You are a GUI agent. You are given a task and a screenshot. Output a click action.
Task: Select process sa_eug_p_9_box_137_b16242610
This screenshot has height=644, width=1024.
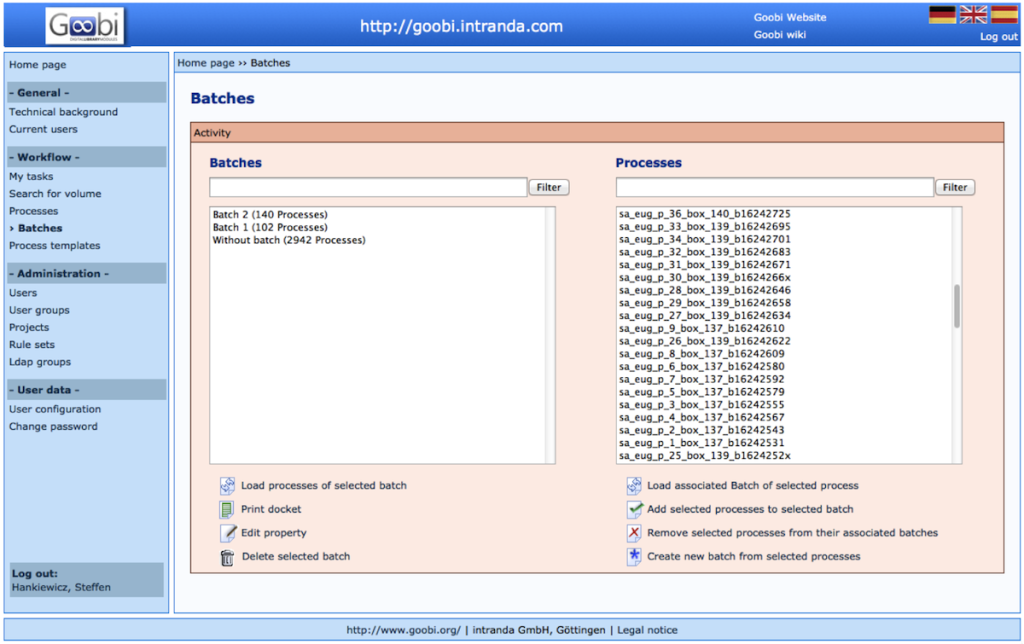coord(701,328)
